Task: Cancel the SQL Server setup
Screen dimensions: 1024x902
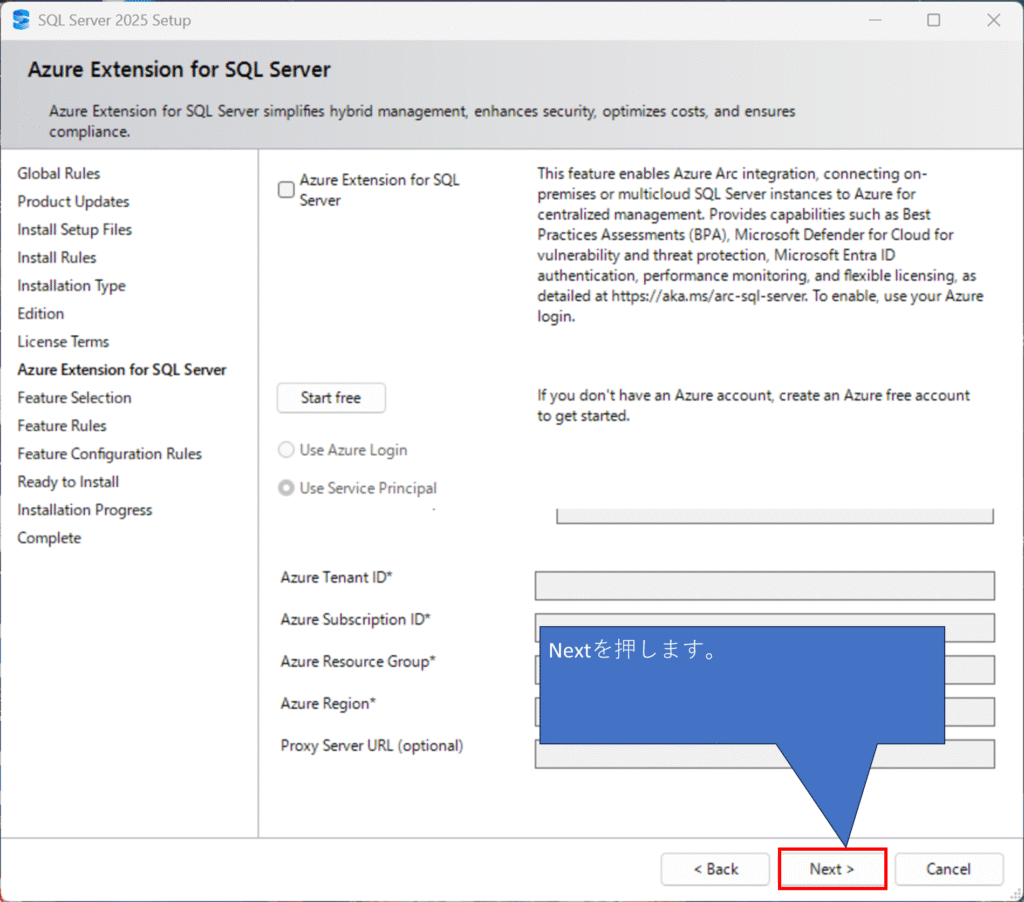Action: pyautogui.click(x=948, y=869)
